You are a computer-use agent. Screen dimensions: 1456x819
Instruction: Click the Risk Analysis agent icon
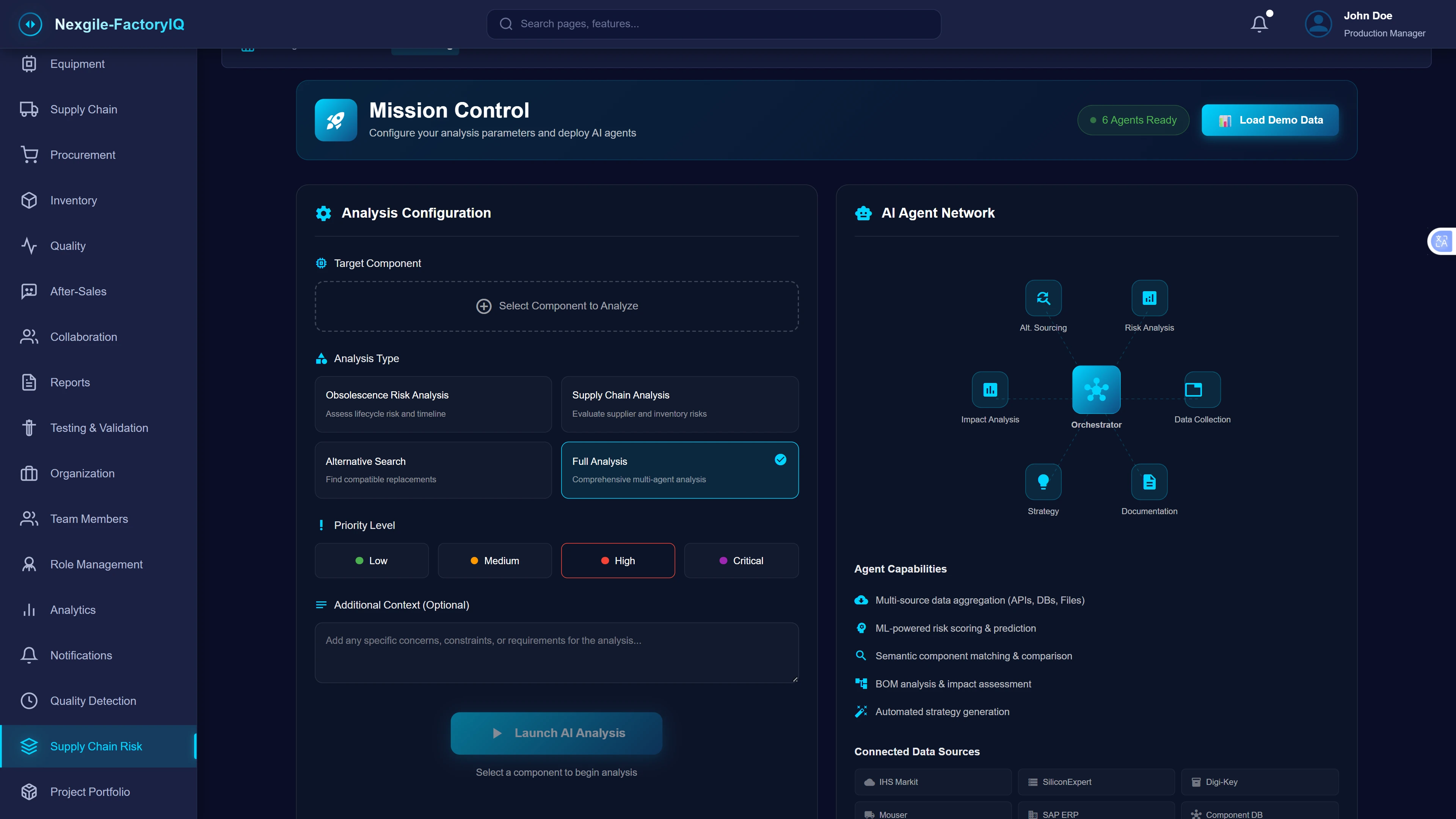point(1149,298)
